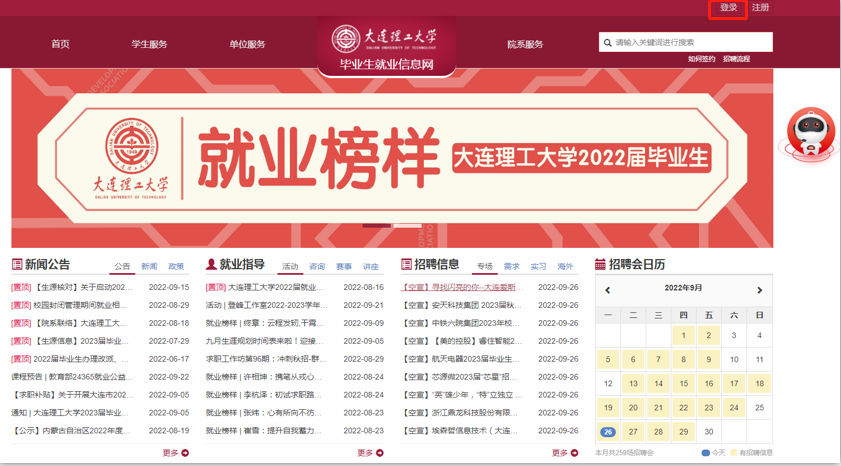The height and width of the screenshot is (466, 841).
Task: Click the search magnifier icon
Action: 607,42
